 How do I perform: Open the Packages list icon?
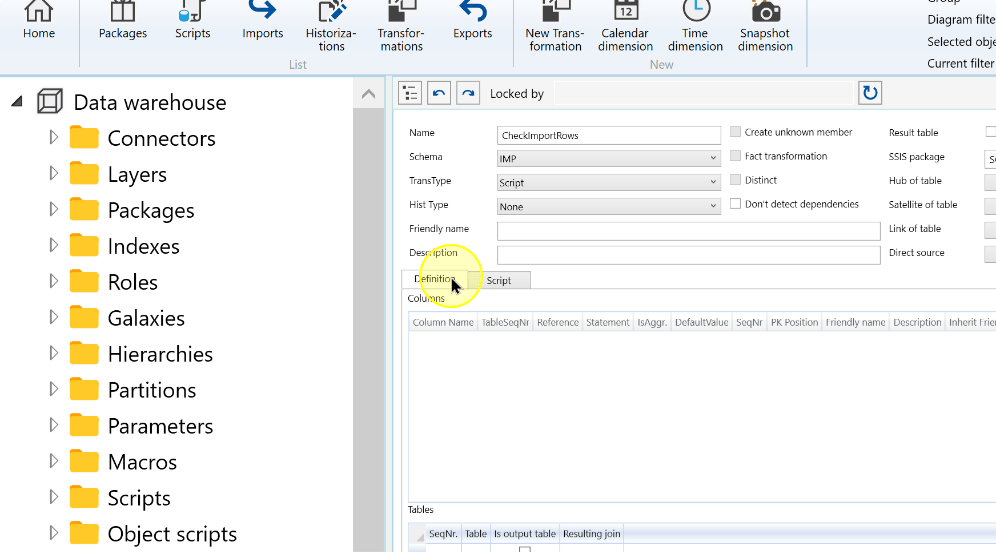pos(123,20)
